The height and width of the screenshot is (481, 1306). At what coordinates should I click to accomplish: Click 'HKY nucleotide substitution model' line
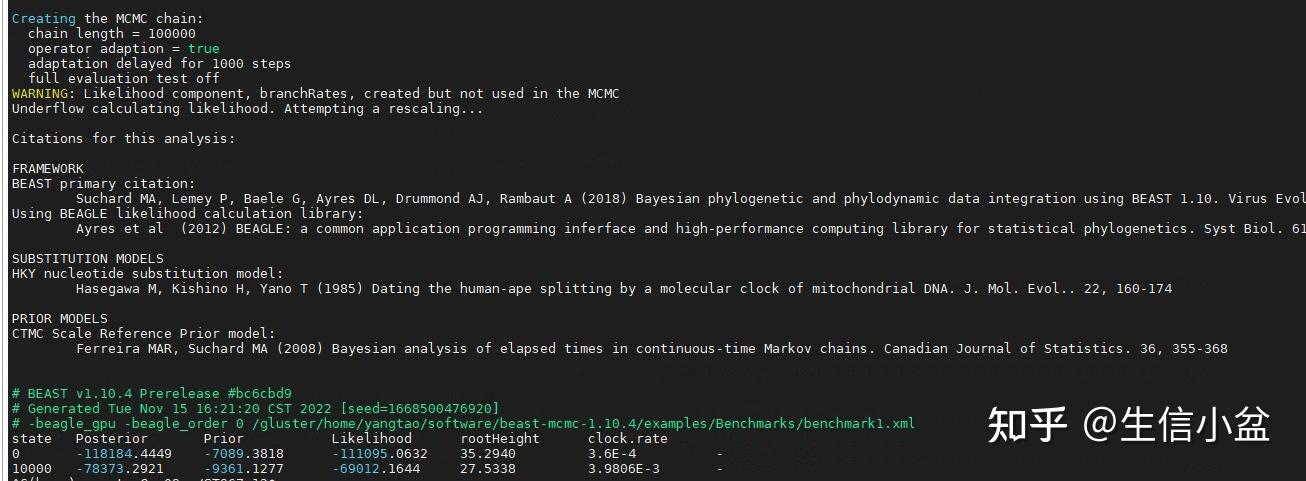tap(147, 273)
